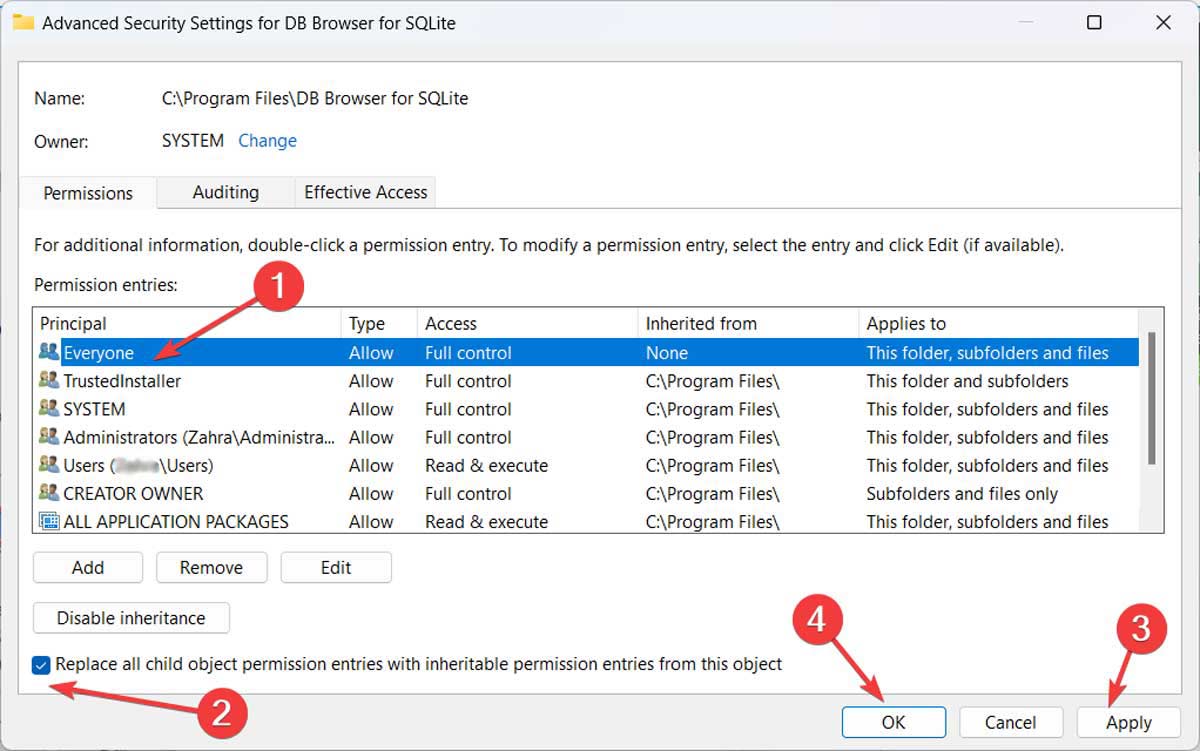The image size is (1200, 751).
Task: Select the Permissions tab
Action: (x=87, y=193)
